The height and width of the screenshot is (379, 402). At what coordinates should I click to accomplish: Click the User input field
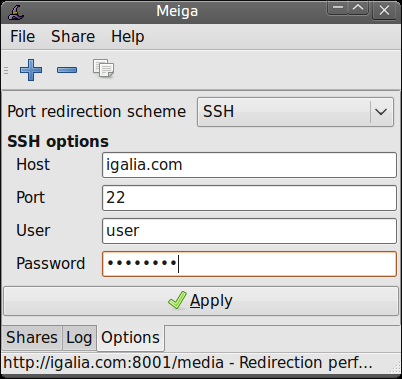(x=249, y=231)
